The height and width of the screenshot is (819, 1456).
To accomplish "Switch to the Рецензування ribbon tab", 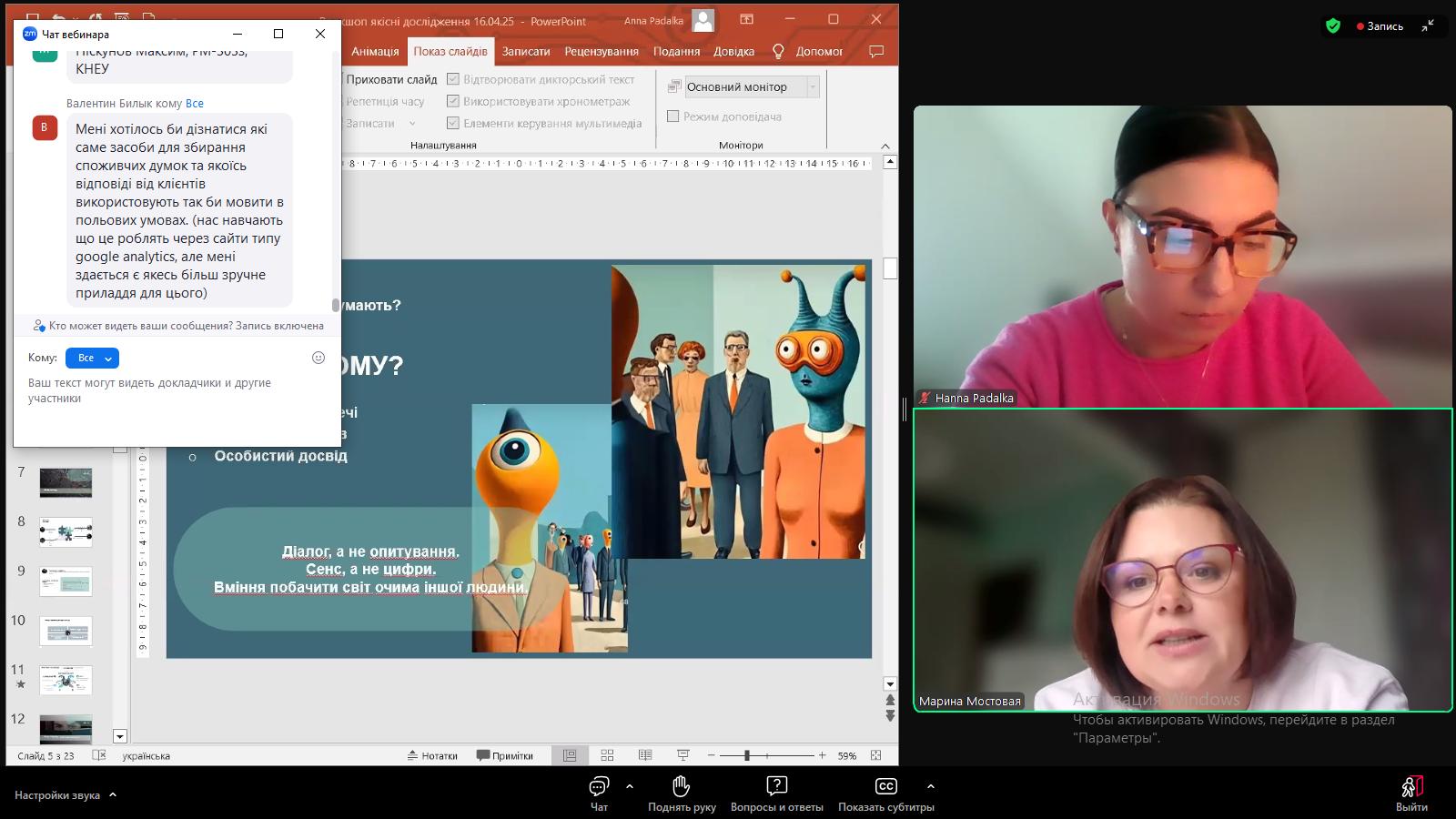I will 602,51.
